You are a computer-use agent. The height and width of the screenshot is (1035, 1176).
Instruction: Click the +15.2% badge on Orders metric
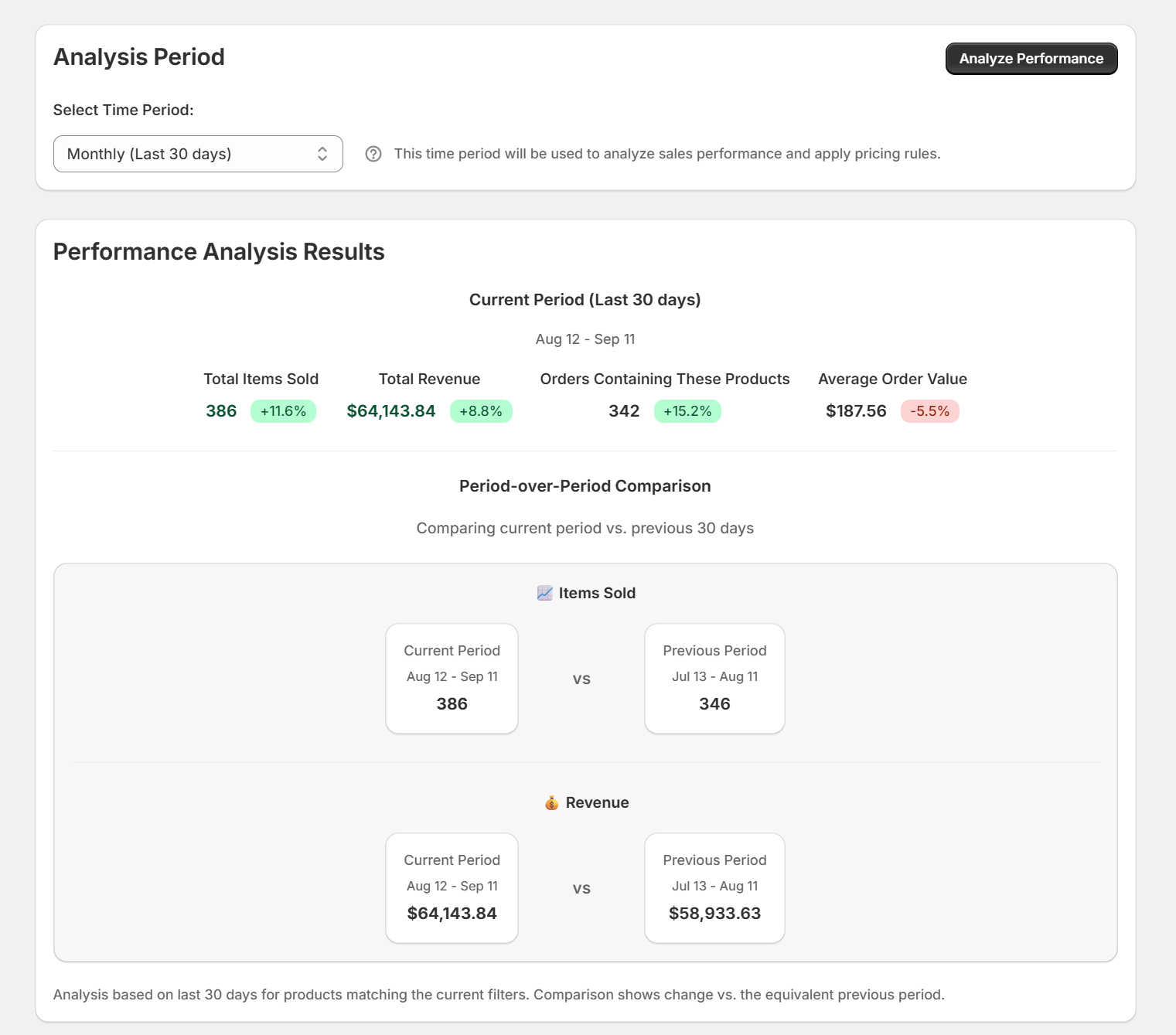tap(687, 411)
